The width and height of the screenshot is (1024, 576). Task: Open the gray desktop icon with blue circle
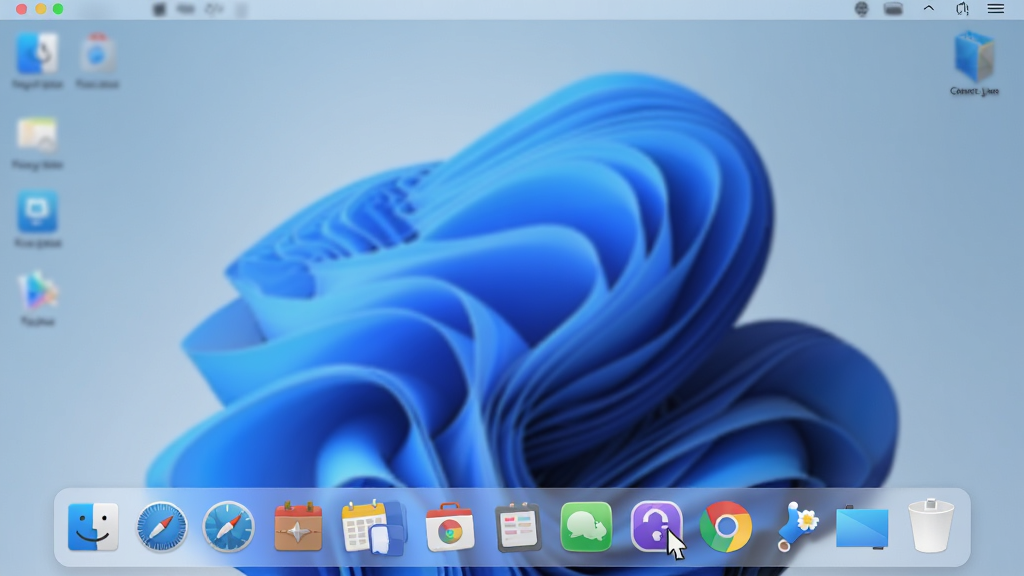coord(97,54)
